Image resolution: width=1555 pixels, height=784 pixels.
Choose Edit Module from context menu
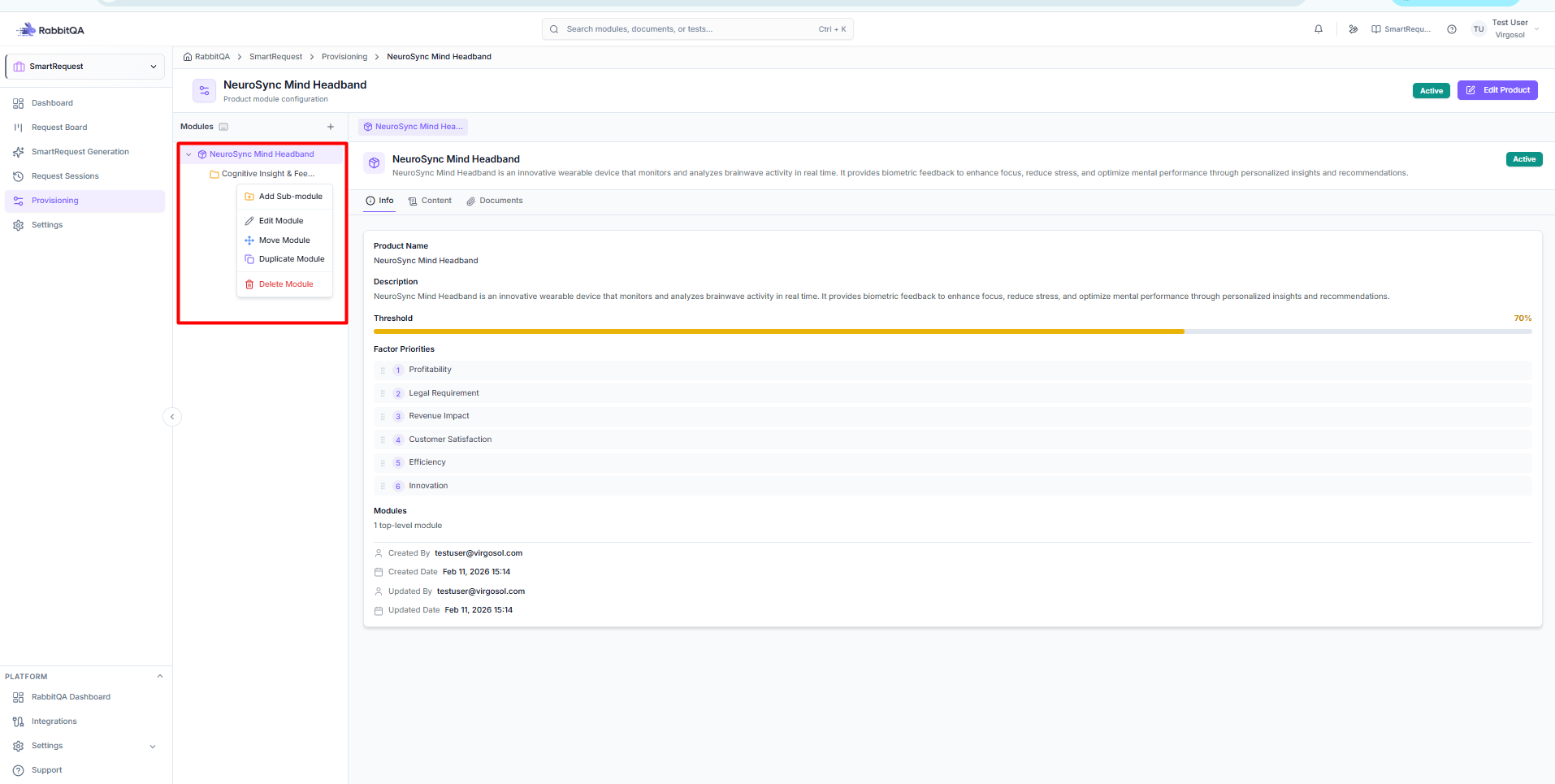tap(284, 221)
